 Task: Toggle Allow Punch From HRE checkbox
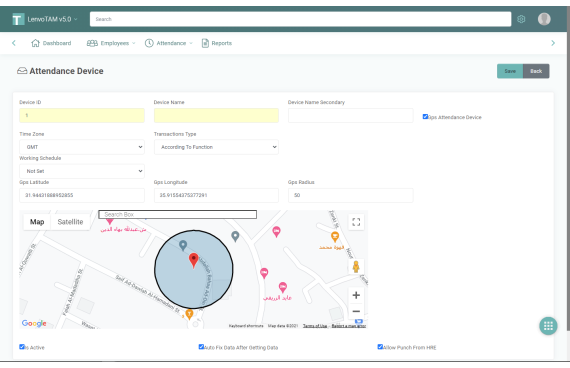(x=380, y=347)
